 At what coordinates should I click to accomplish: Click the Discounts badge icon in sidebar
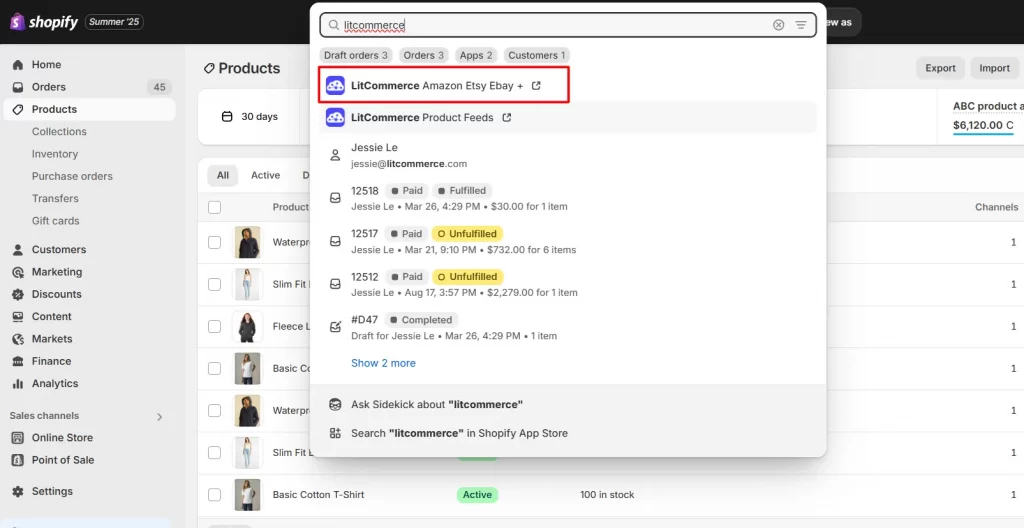[x=18, y=294]
